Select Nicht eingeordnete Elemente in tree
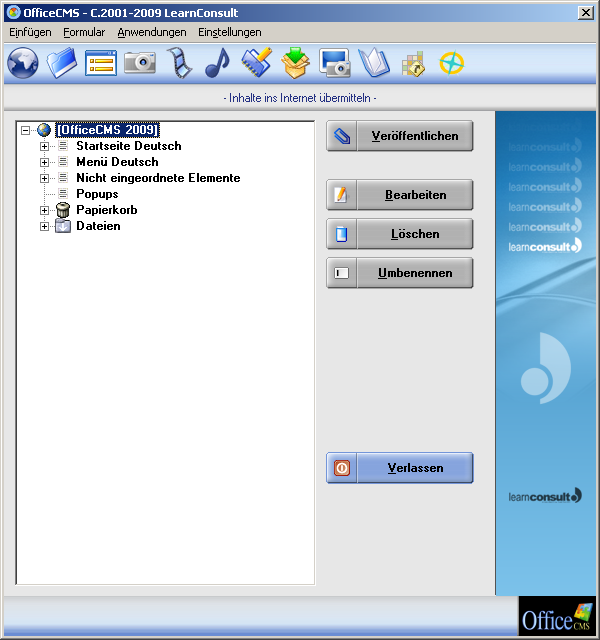This screenshot has width=600, height=640. click(158, 178)
